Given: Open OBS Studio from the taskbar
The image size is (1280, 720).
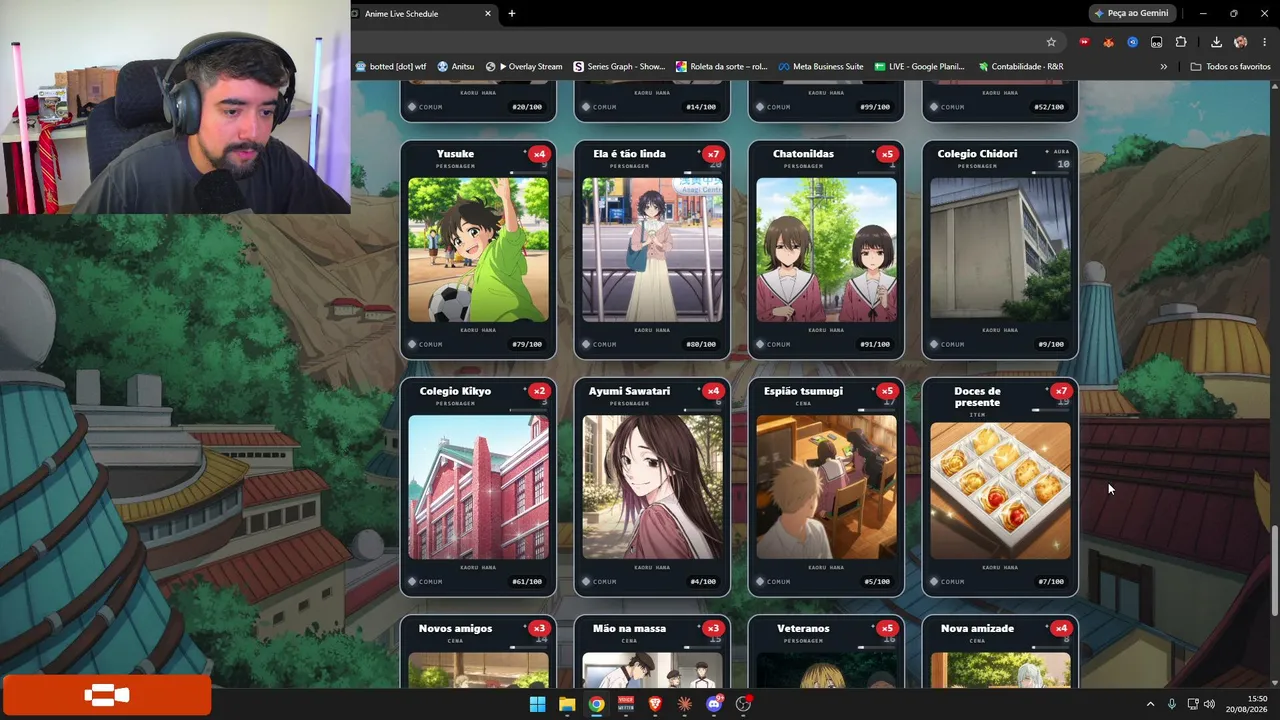Looking at the screenshot, I should coord(743,704).
